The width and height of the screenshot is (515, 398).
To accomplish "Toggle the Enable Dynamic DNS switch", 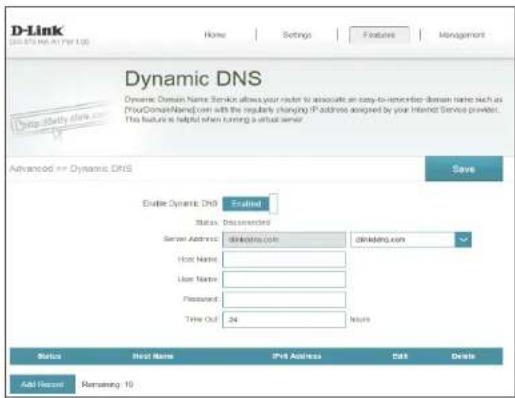I will pos(250,203).
